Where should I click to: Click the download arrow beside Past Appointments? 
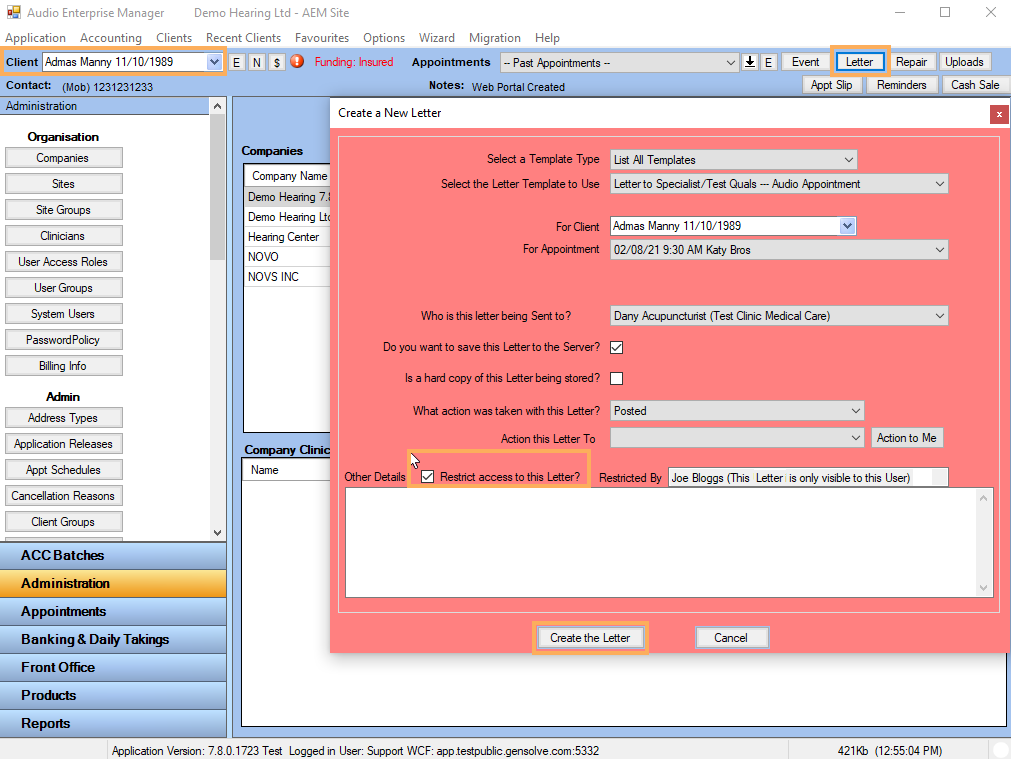pyautogui.click(x=750, y=61)
